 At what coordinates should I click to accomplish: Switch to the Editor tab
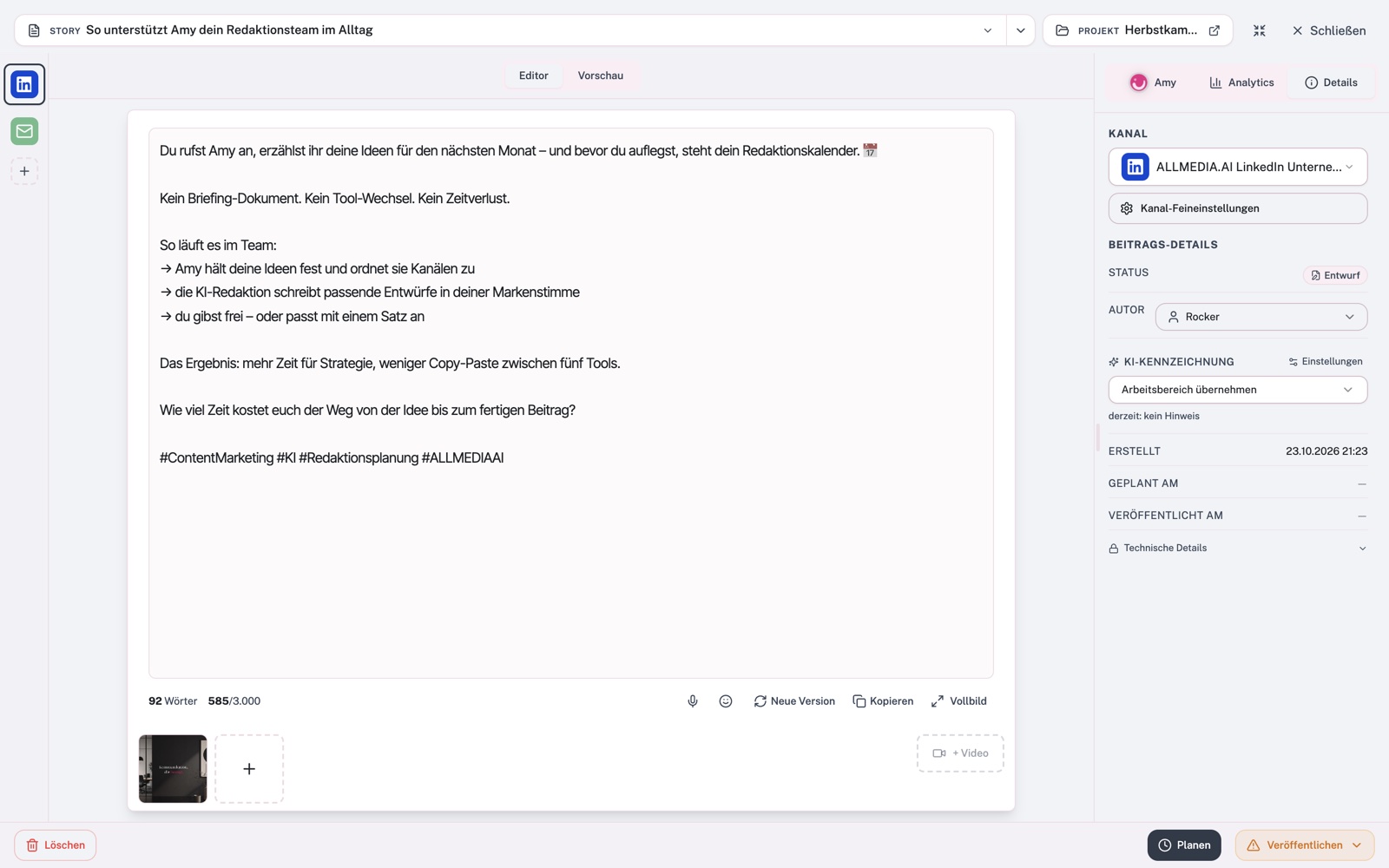(x=534, y=76)
